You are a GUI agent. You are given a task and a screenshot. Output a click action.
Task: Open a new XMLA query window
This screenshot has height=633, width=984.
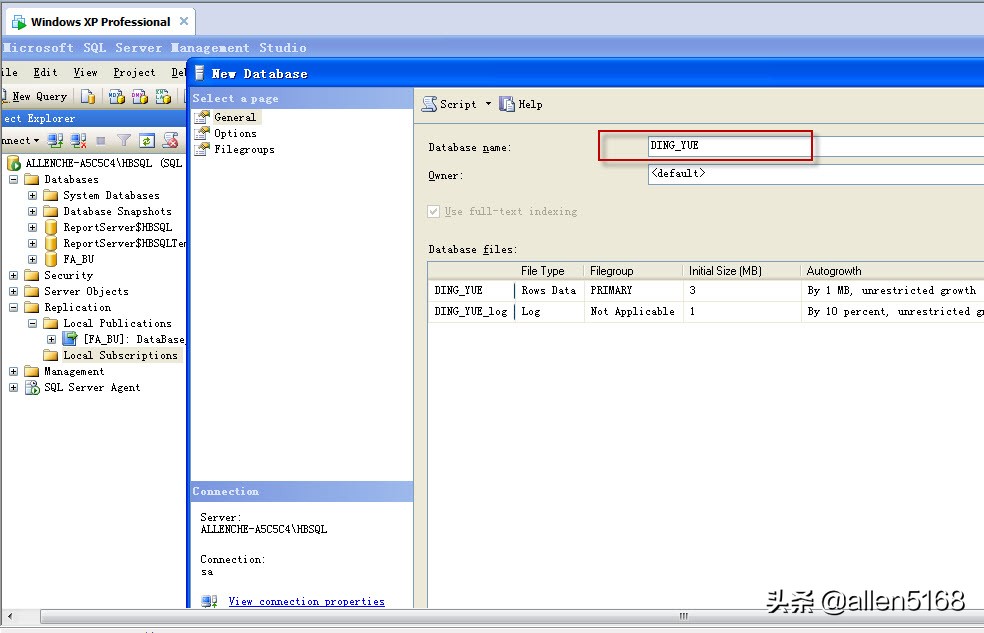[x=162, y=96]
